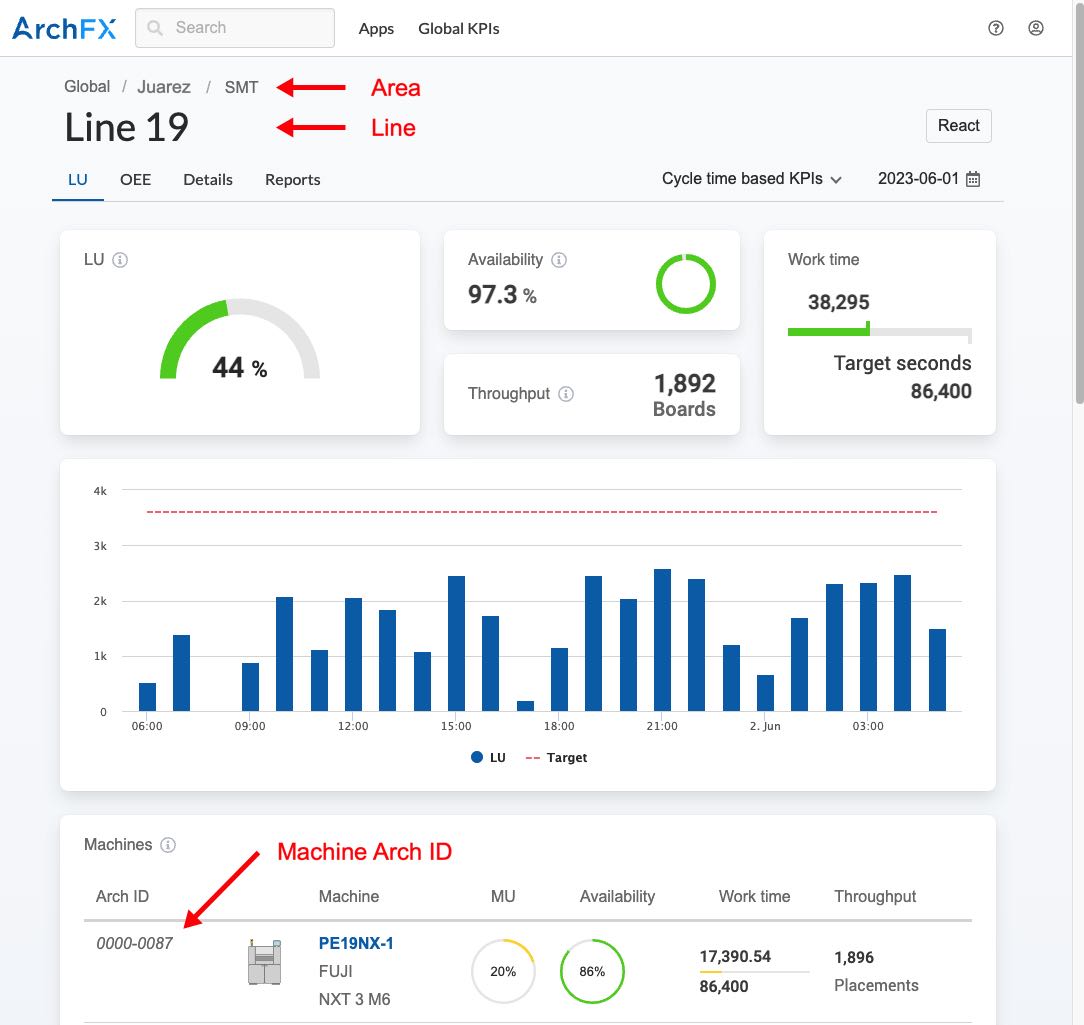Click the Throughput info icon
The height and width of the screenshot is (1025, 1084).
566,394
